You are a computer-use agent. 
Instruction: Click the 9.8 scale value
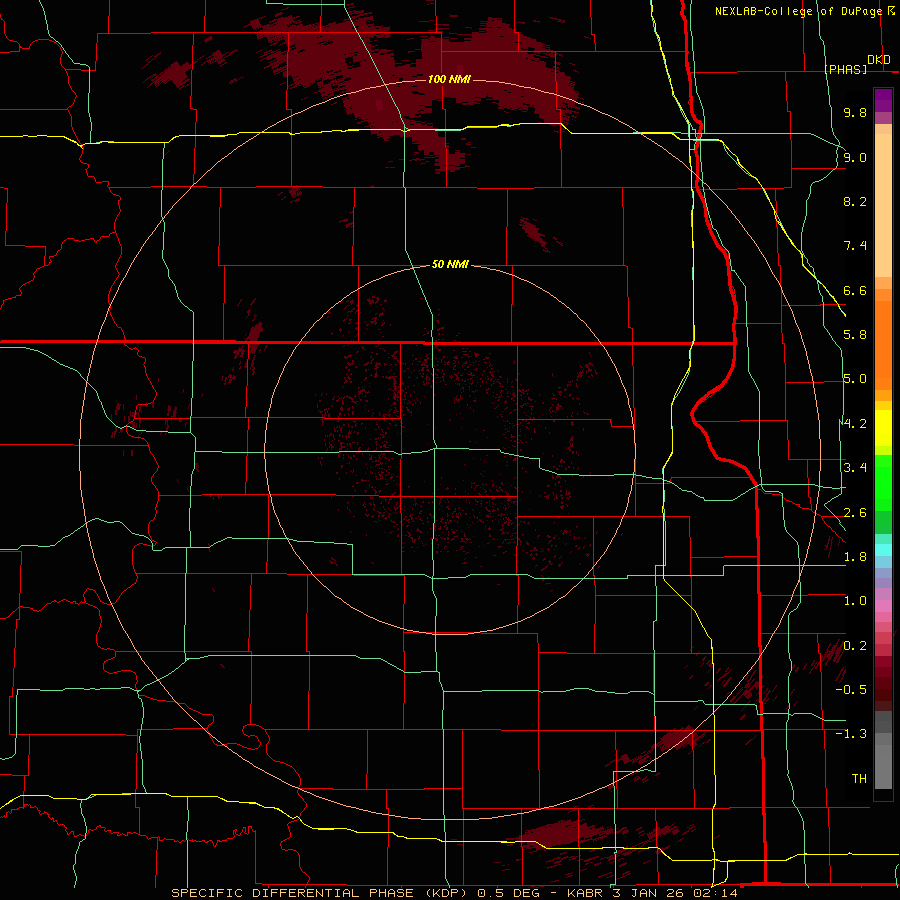(x=855, y=112)
